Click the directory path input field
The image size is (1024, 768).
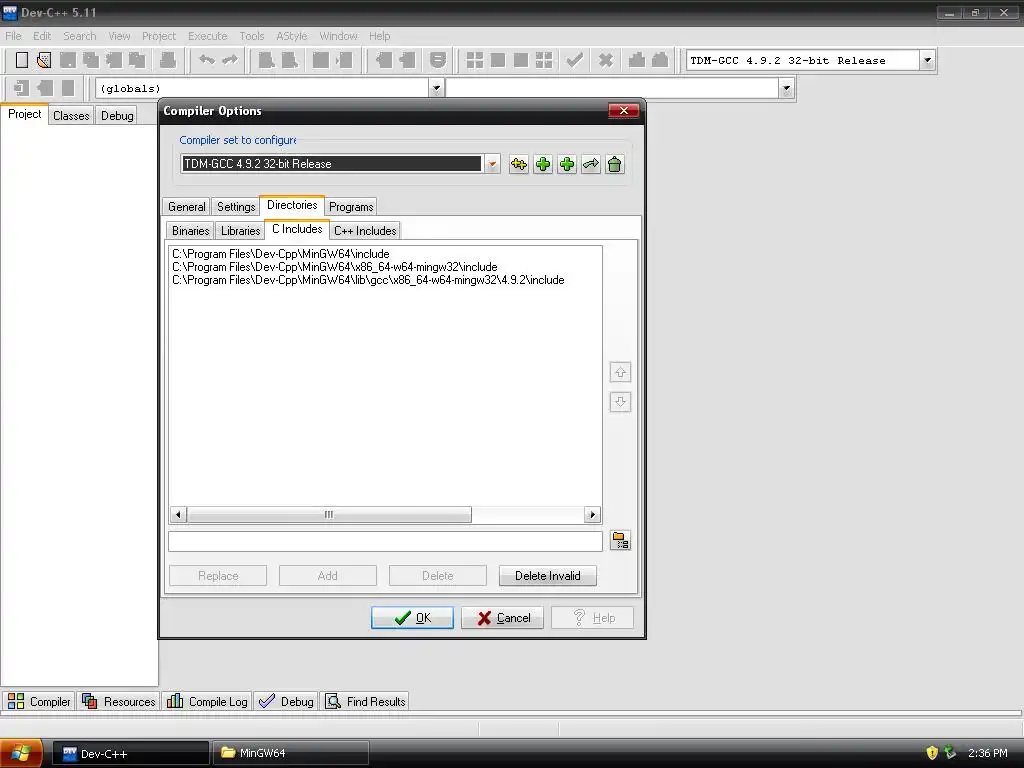click(385, 541)
